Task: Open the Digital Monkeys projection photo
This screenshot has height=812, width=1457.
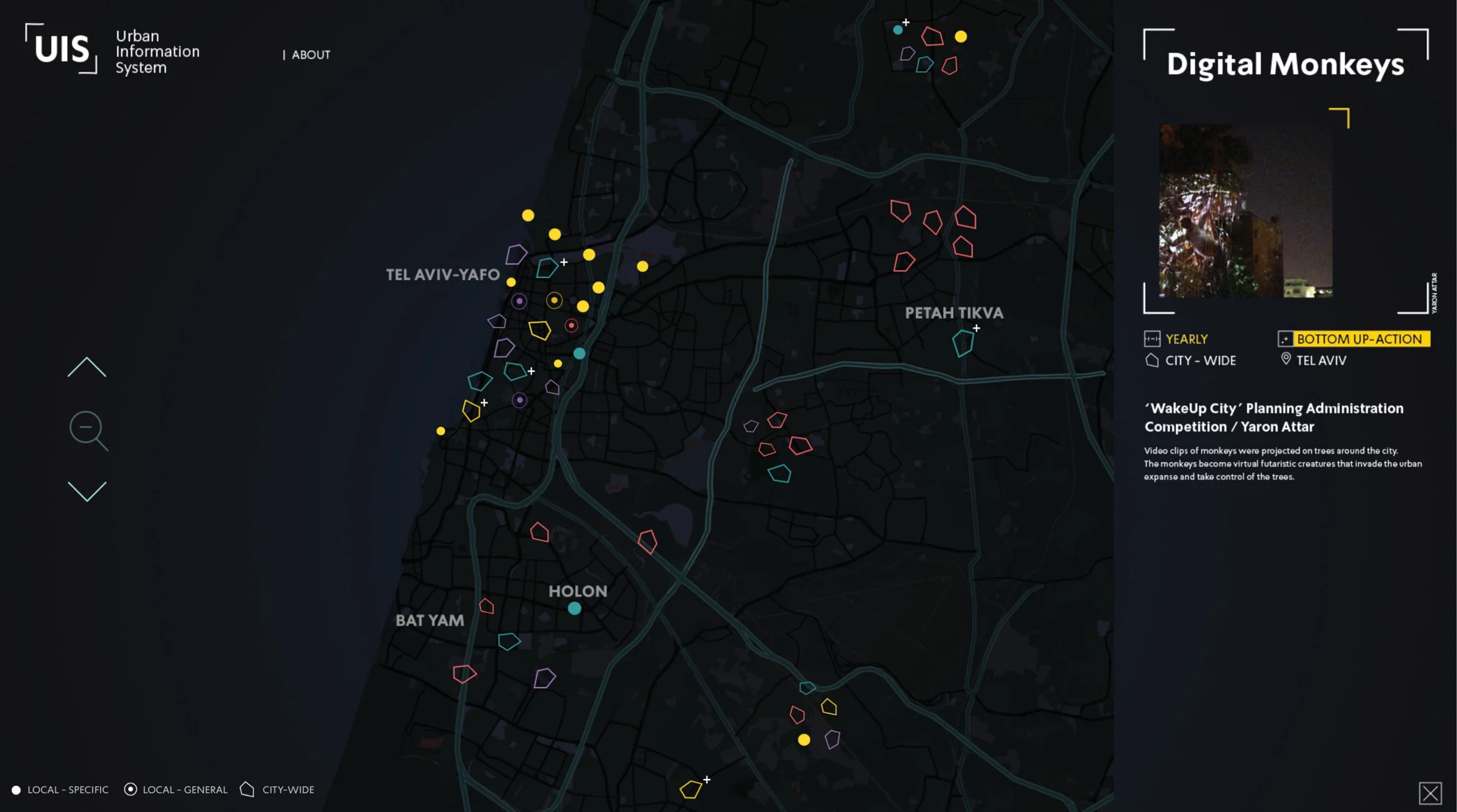Action: coord(1245,210)
